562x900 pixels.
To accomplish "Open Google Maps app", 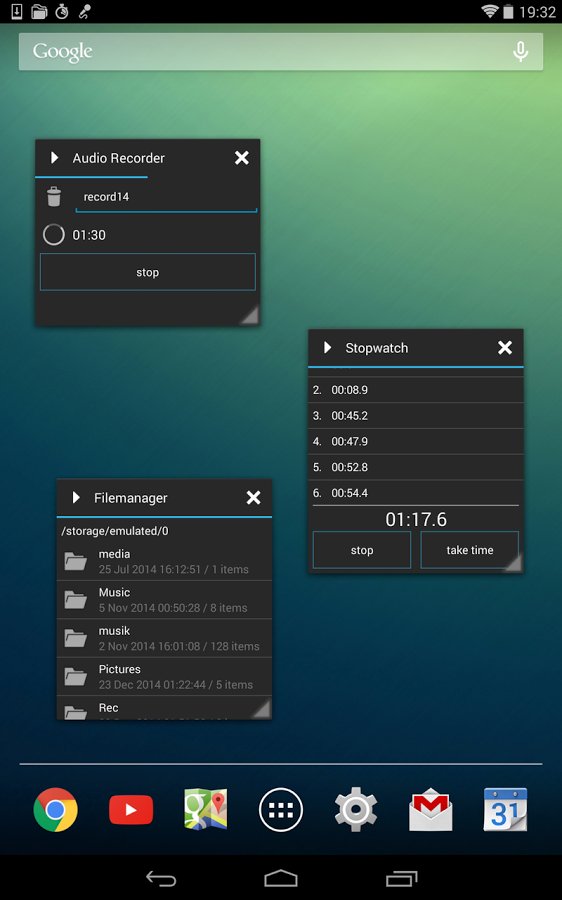I will tap(206, 809).
